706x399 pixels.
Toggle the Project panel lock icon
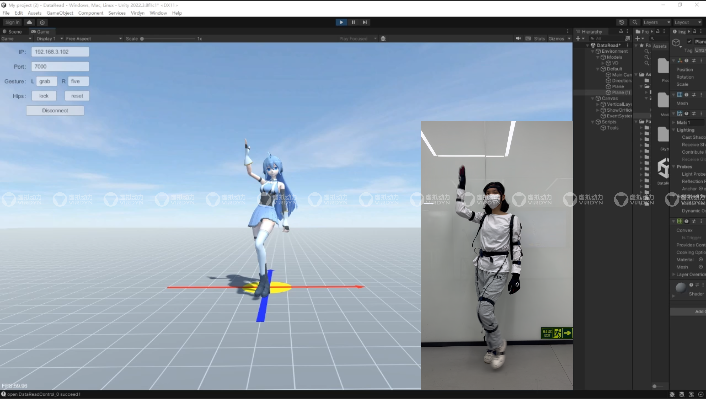tap(658, 32)
